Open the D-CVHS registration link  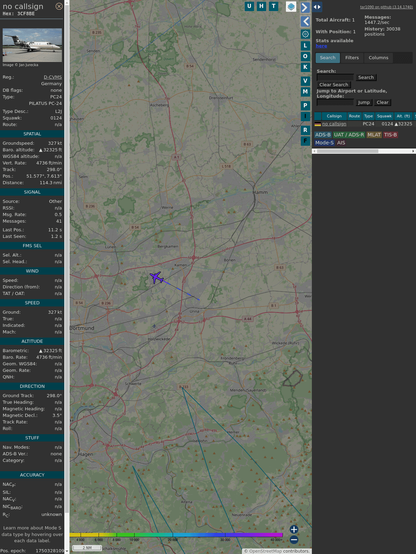point(53,77)
